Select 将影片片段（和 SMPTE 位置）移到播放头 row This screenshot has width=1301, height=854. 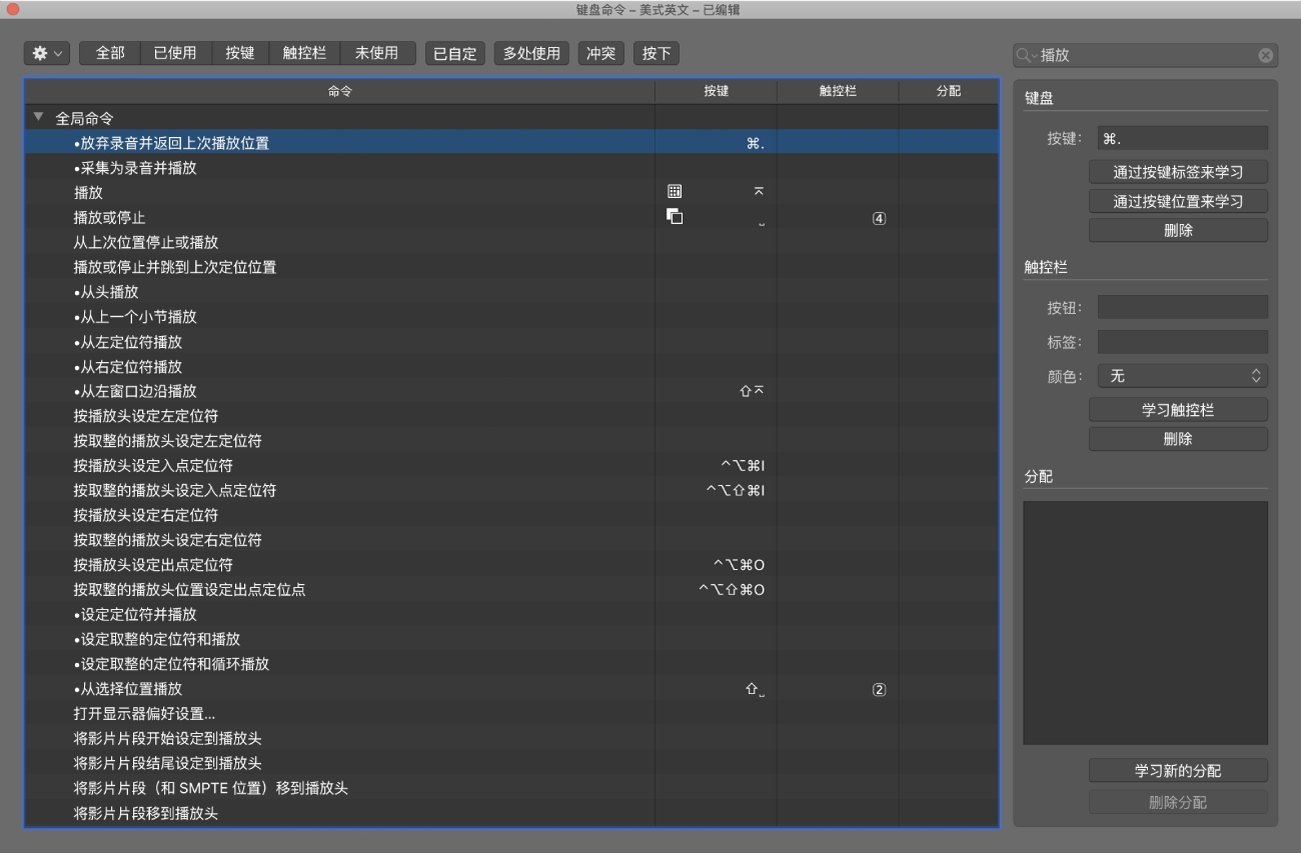tap(511, 788)
